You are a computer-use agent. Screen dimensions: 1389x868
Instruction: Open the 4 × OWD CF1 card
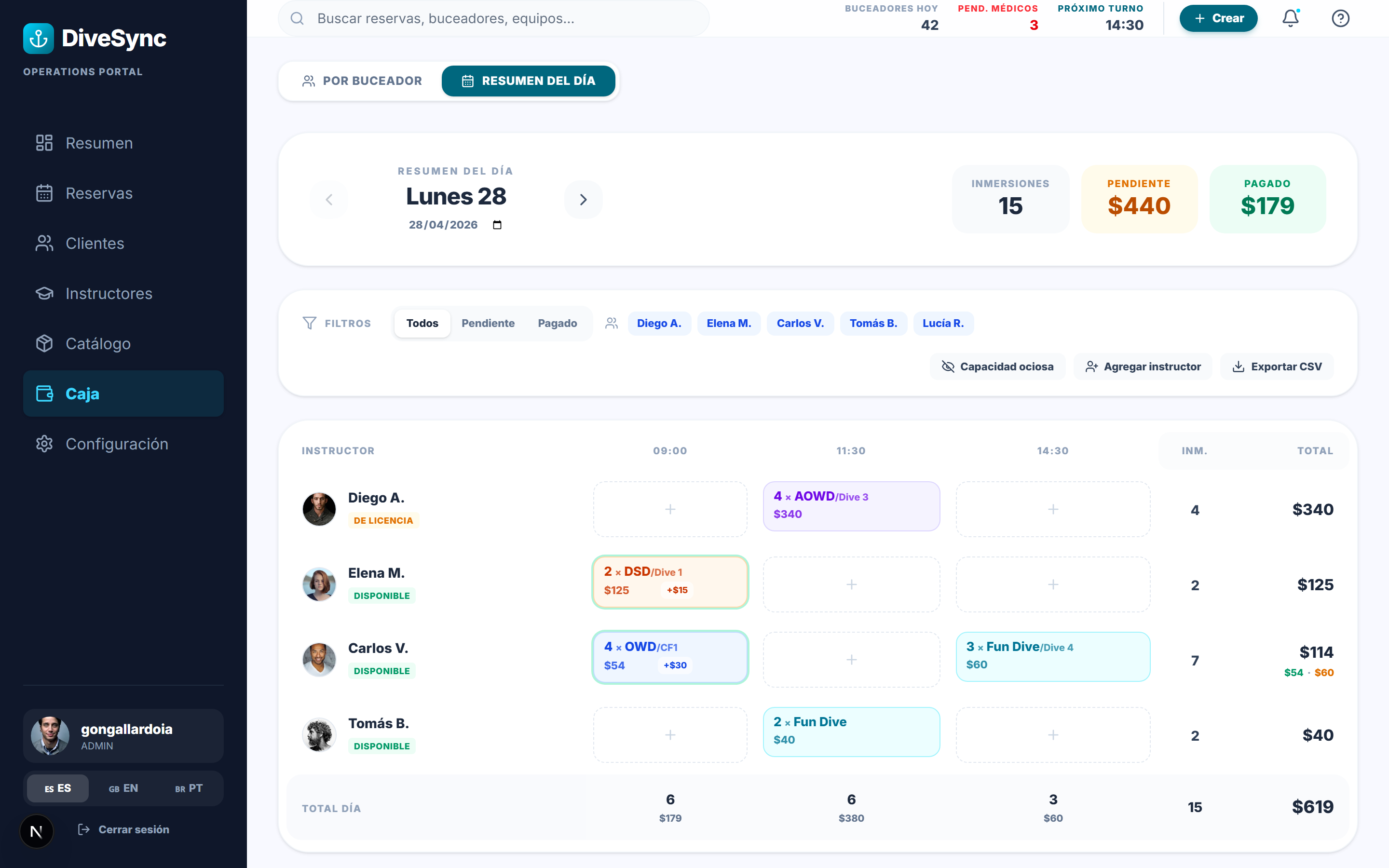pos(670,657)
